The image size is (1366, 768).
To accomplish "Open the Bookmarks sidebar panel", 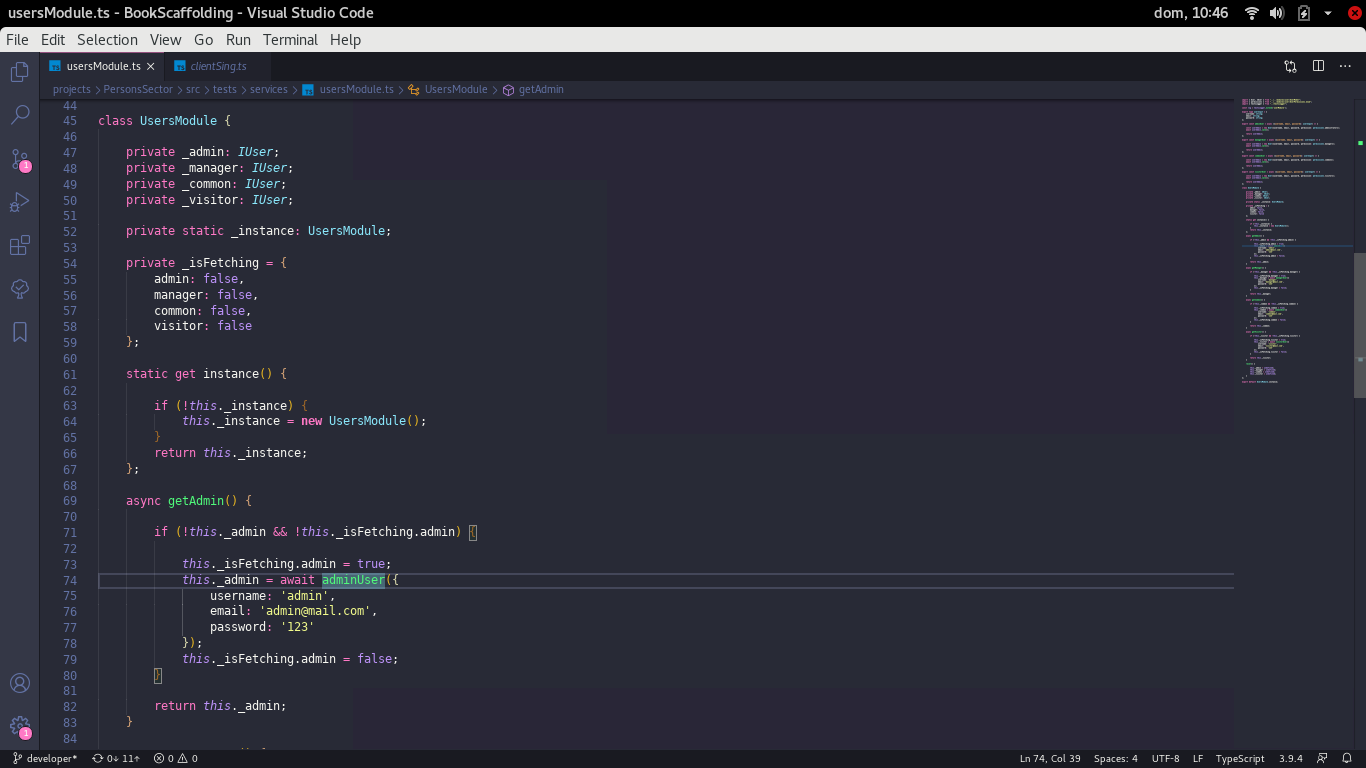I will click(x=20, y=331).
